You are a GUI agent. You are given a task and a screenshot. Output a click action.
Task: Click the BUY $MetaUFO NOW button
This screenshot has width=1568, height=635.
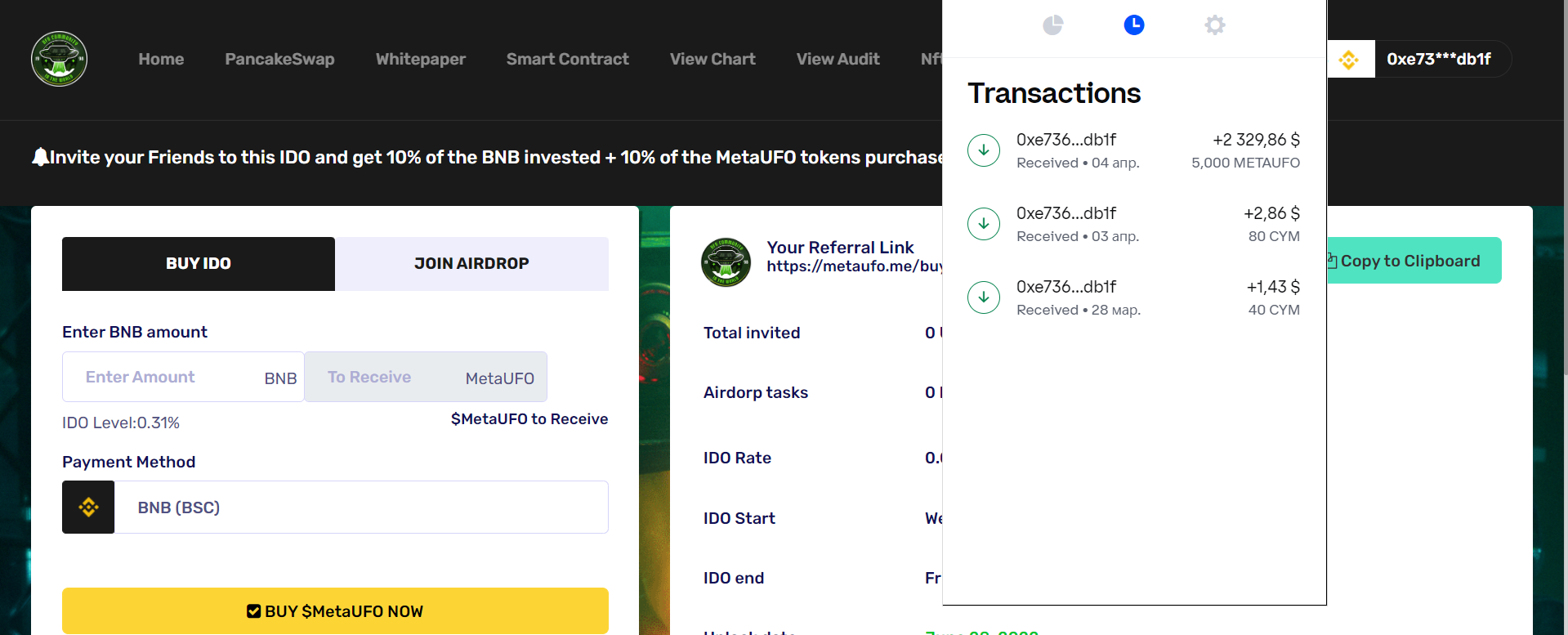click(335, 611)
